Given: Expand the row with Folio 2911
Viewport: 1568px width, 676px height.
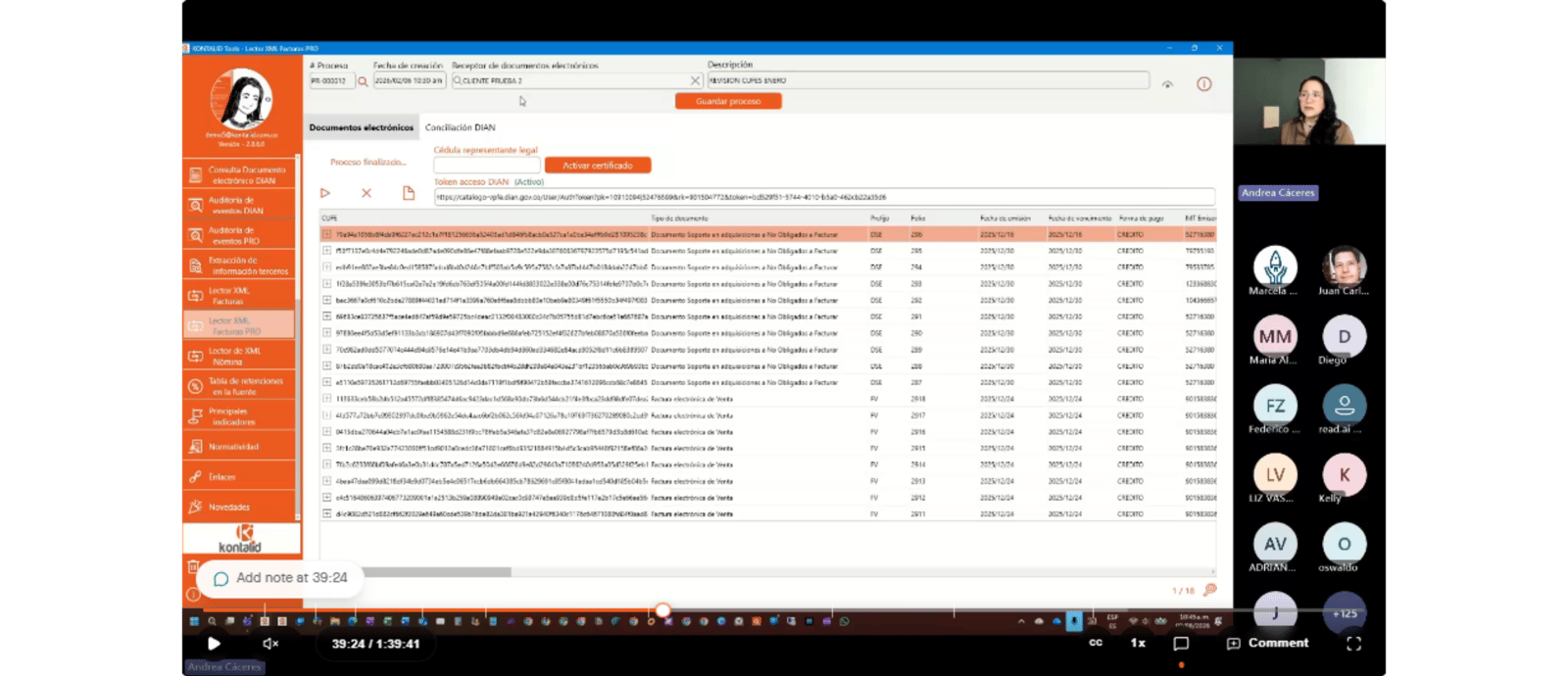Looking at the screenshot, I should (327, 513).
